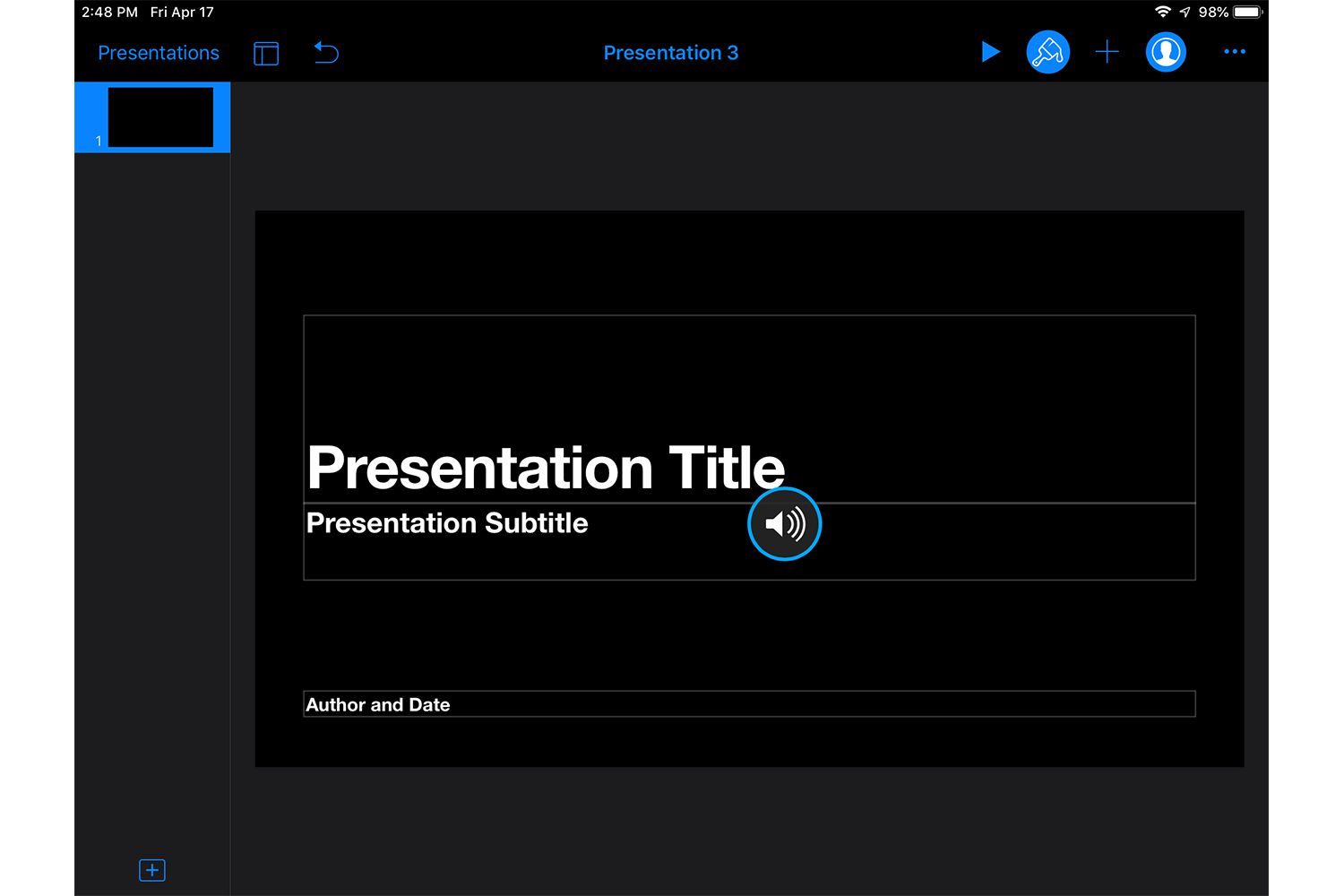The image size is (1344, 896).
Task: Tap the audio speaker object on slide
Action: point(784,524)
